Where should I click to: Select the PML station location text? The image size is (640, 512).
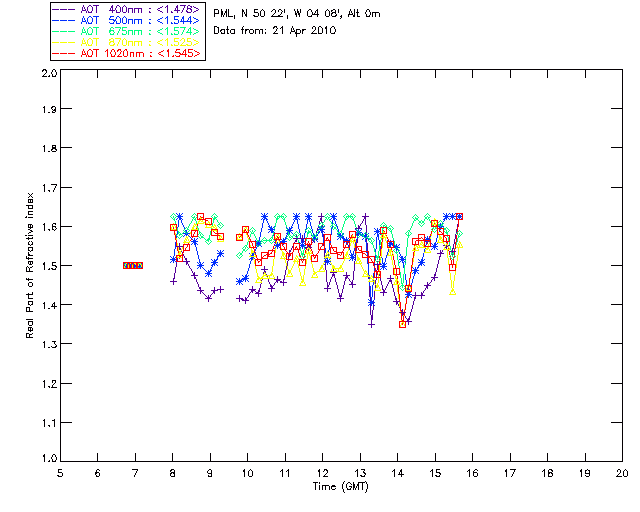(297, 14)
